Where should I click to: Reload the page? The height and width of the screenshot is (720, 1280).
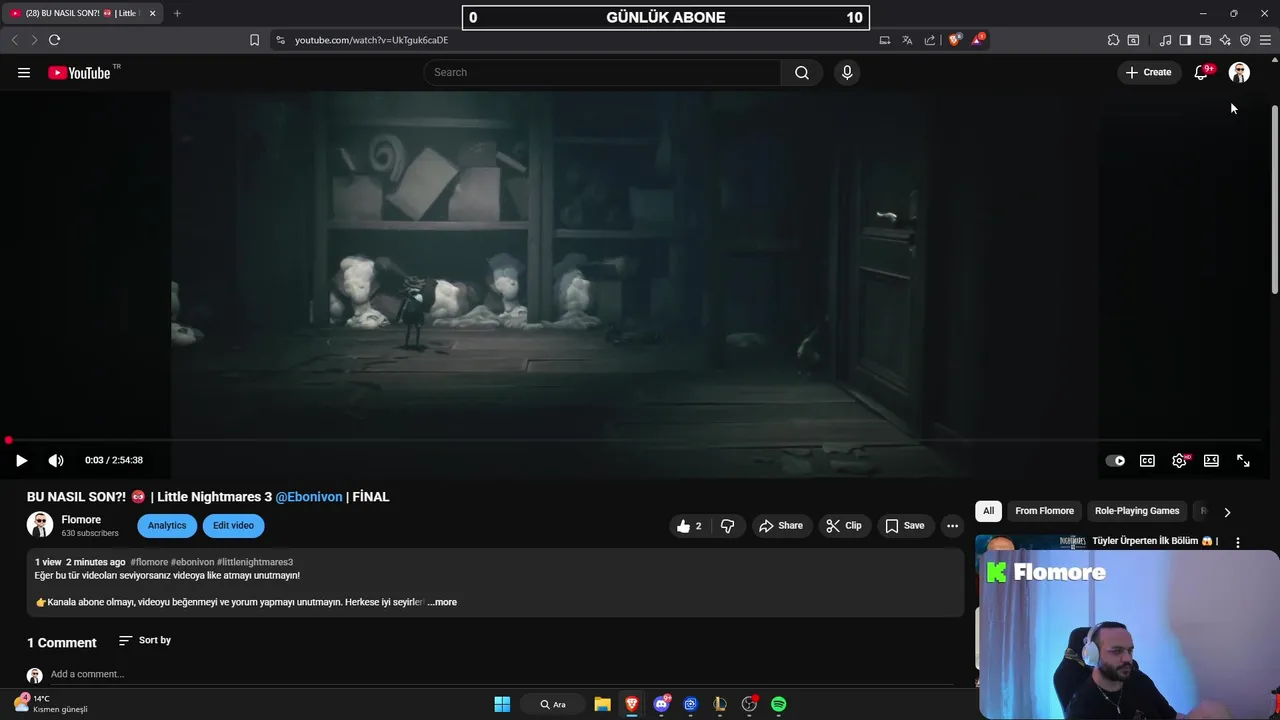54,40
